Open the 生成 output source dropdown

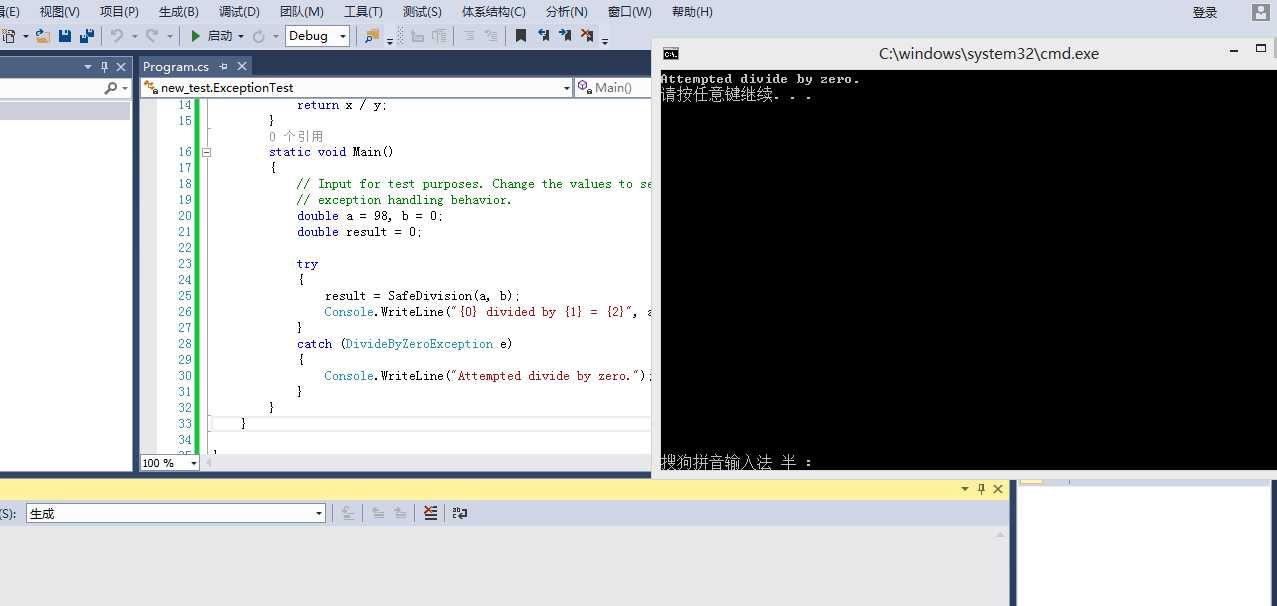click(319, 513)
